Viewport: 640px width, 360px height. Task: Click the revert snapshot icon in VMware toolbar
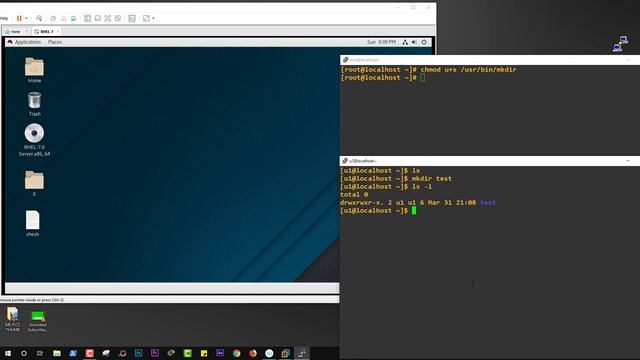tap(63, 18)
